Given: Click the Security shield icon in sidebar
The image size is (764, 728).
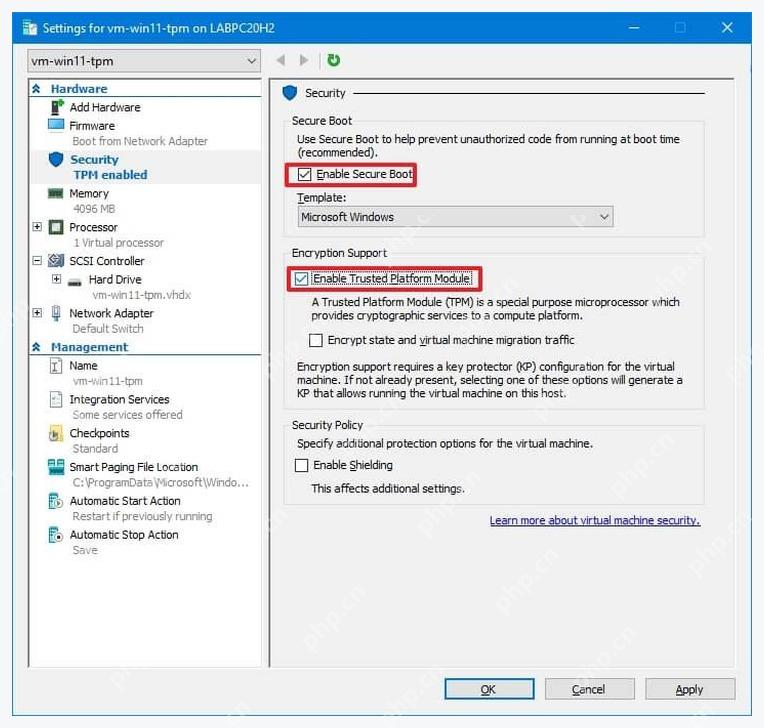Looking at the screenshot, I should point(56,159).
